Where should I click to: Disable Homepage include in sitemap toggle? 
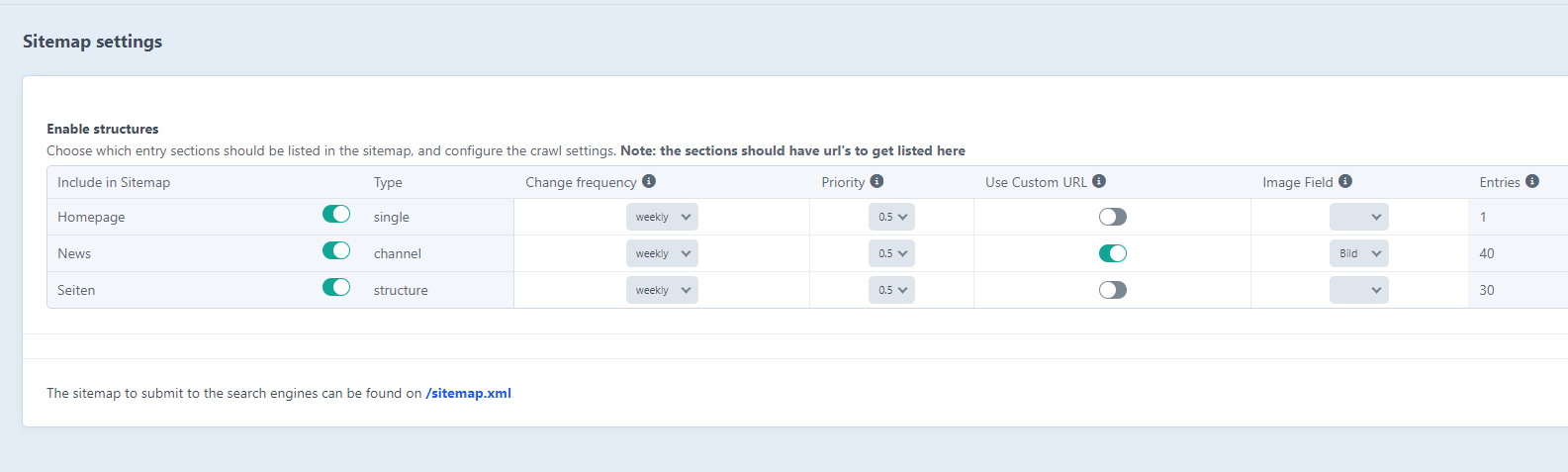pyautogui.click(x=336, y=215)
